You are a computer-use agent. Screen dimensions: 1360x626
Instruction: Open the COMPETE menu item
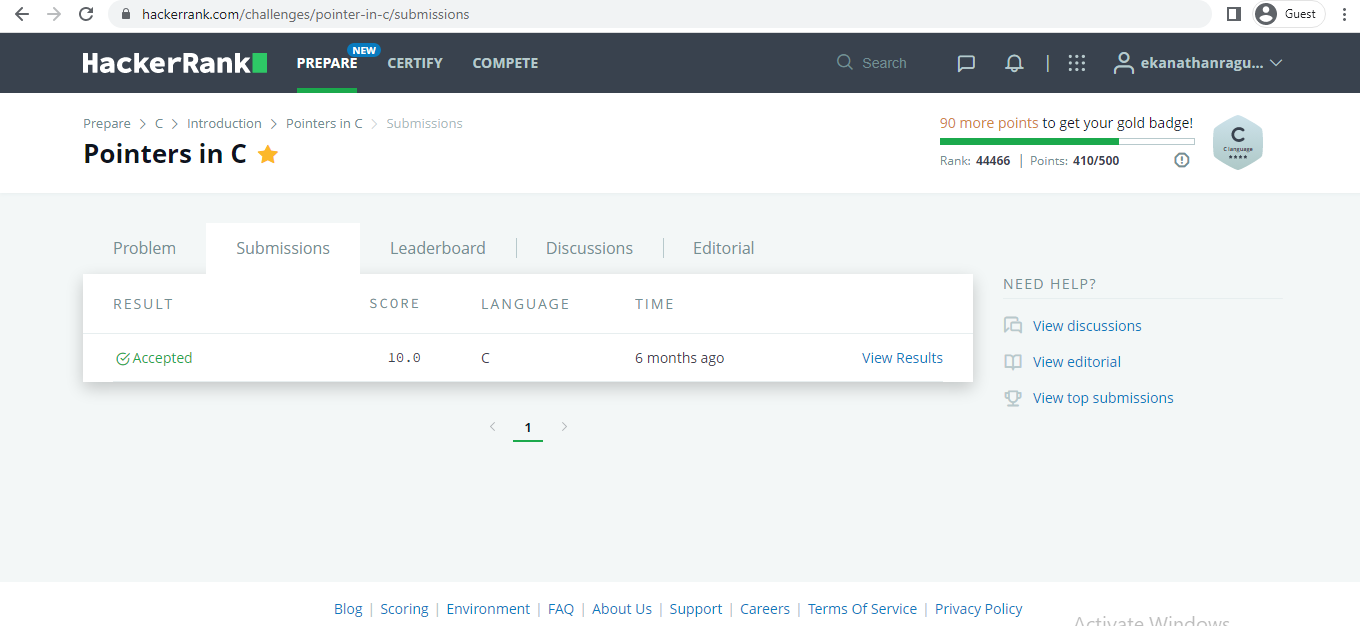(505, 63)
